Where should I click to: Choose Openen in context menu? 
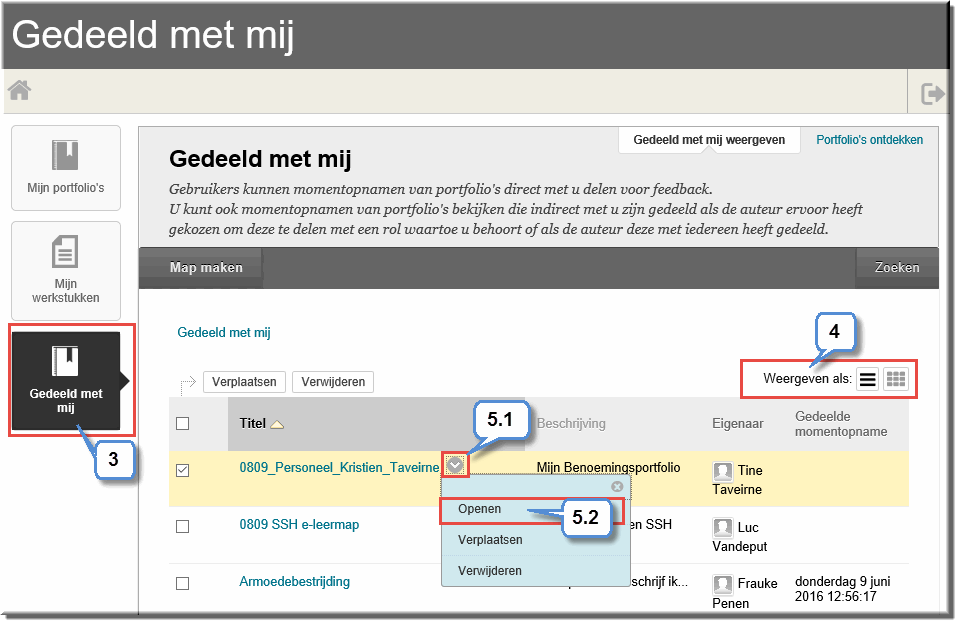[480, 509]
